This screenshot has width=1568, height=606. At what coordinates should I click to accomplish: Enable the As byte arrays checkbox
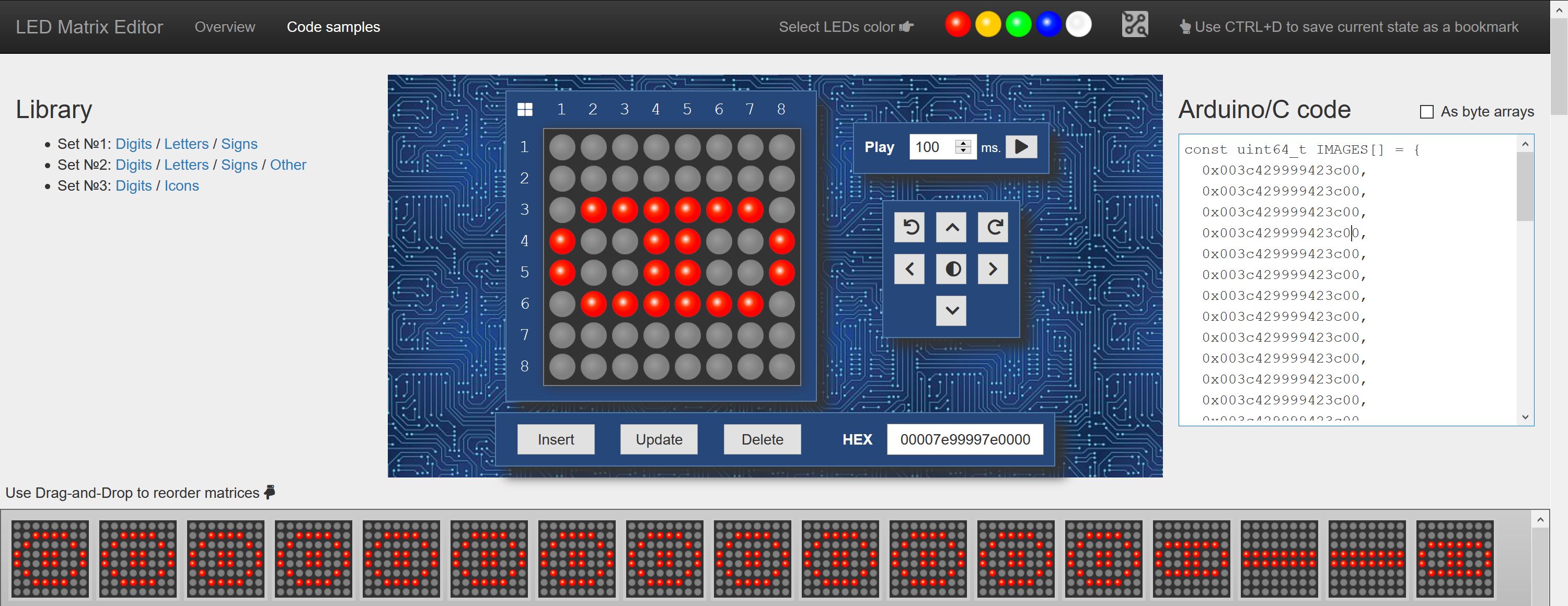pyautogui.click(x=1426, y=112)
